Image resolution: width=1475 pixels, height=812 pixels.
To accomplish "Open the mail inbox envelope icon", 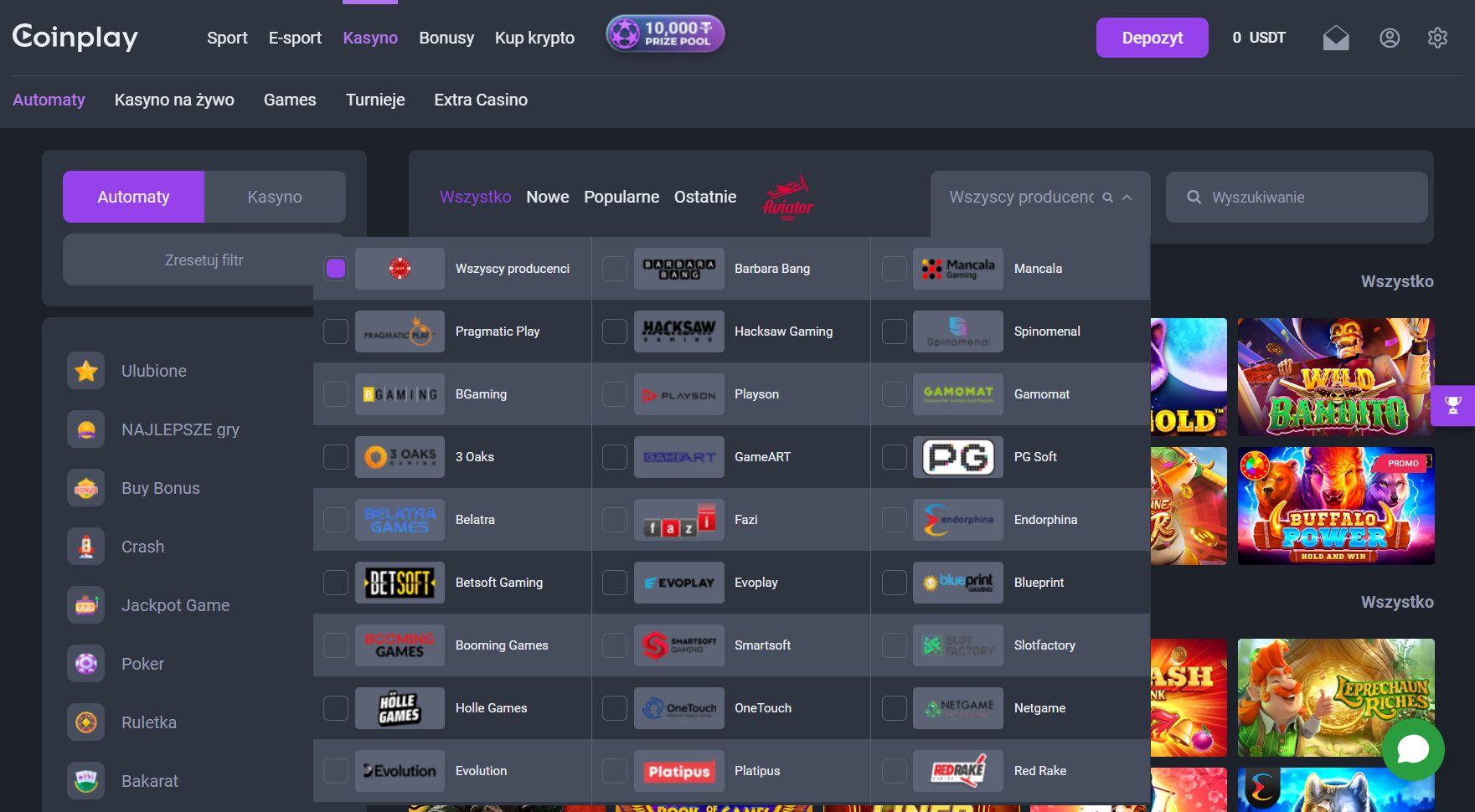I will (1336, 38).
